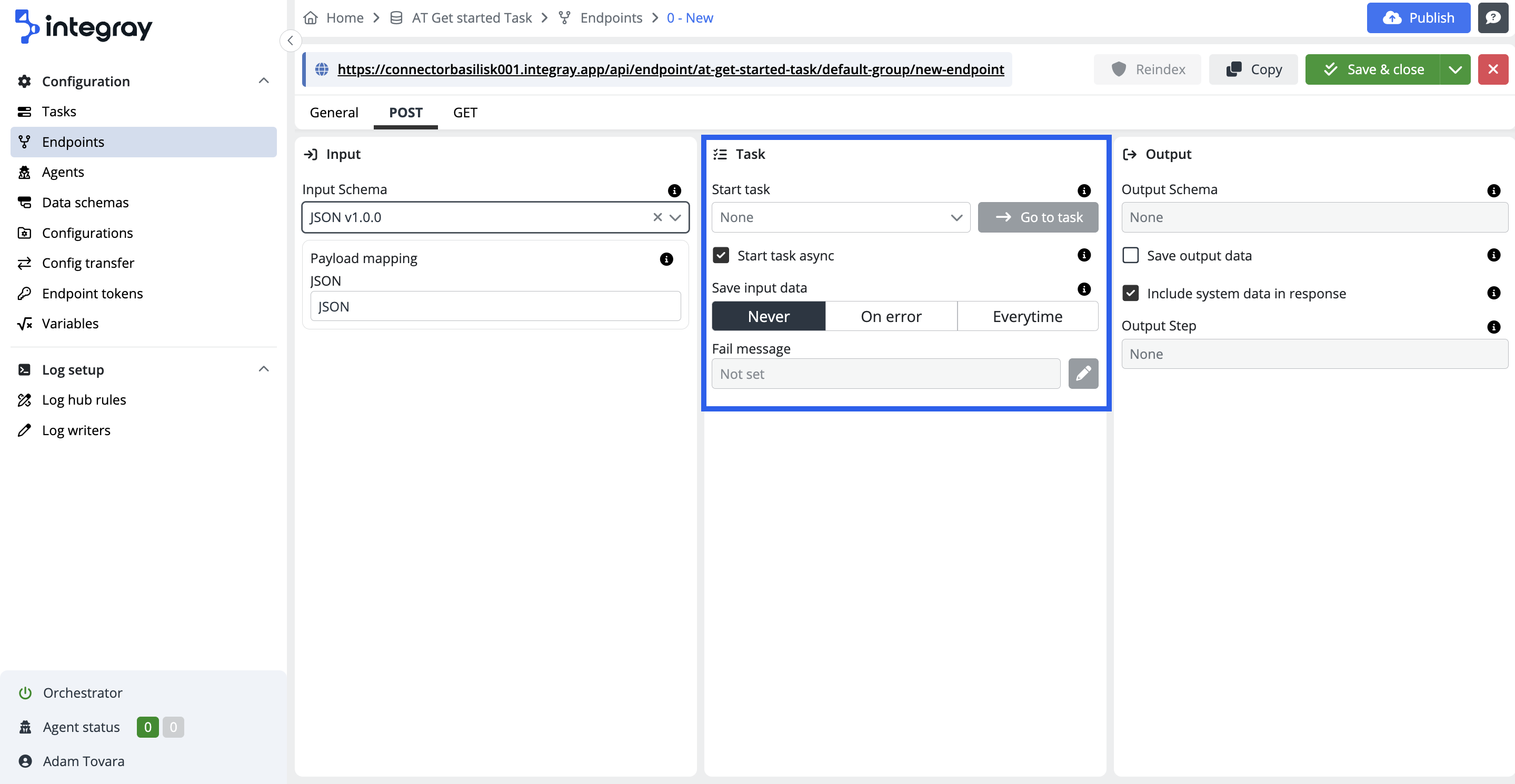Select Everytime for Save input data
This screenshot has height=784, width=1515.
(1027, 317)
